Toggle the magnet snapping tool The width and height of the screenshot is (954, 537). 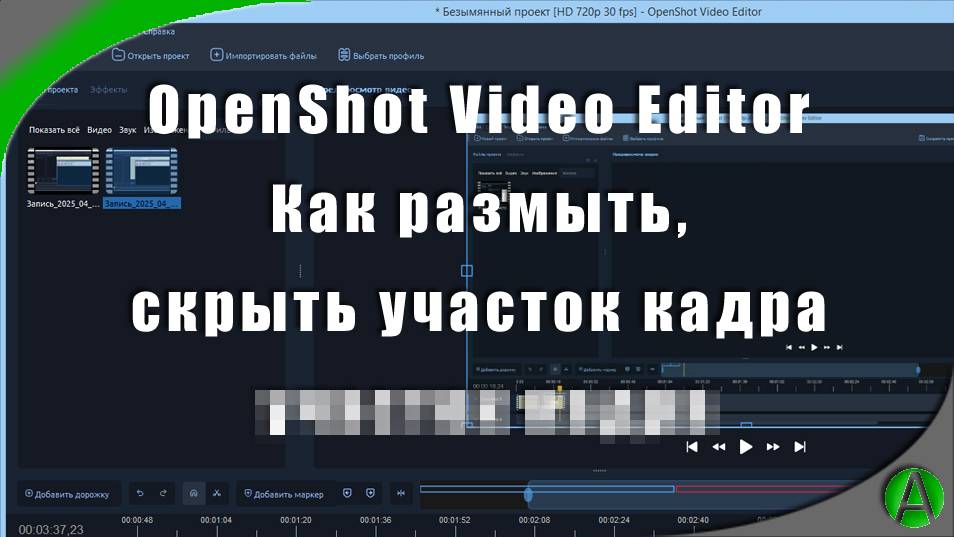pyautogui.click(x=193, y=493)
